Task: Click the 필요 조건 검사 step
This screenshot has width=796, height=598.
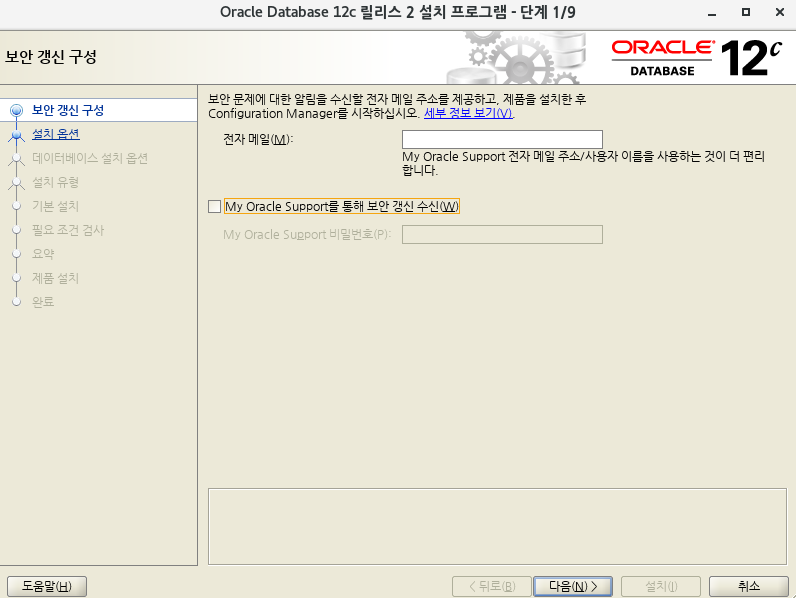Action: [68, 230]
